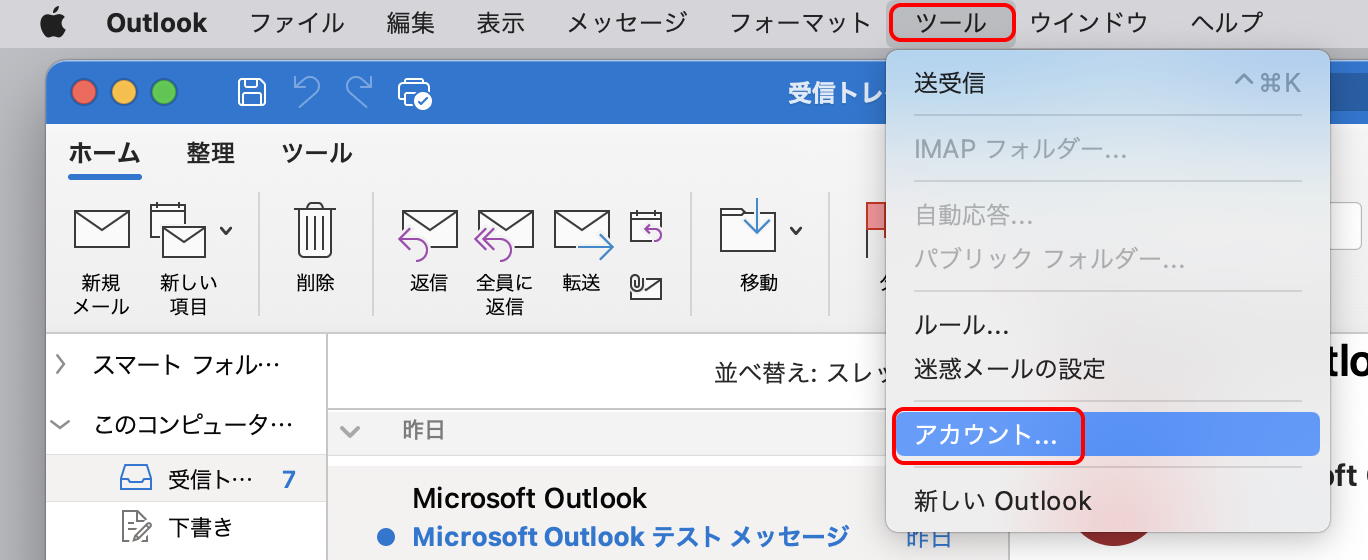Open the Outlook application menu
Image resolution: width=1368 pixels, height=560 pixels.
tap(157, 22)
